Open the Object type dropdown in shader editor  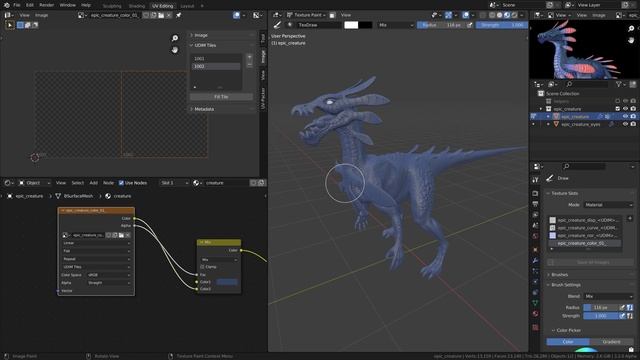[34, 183]
